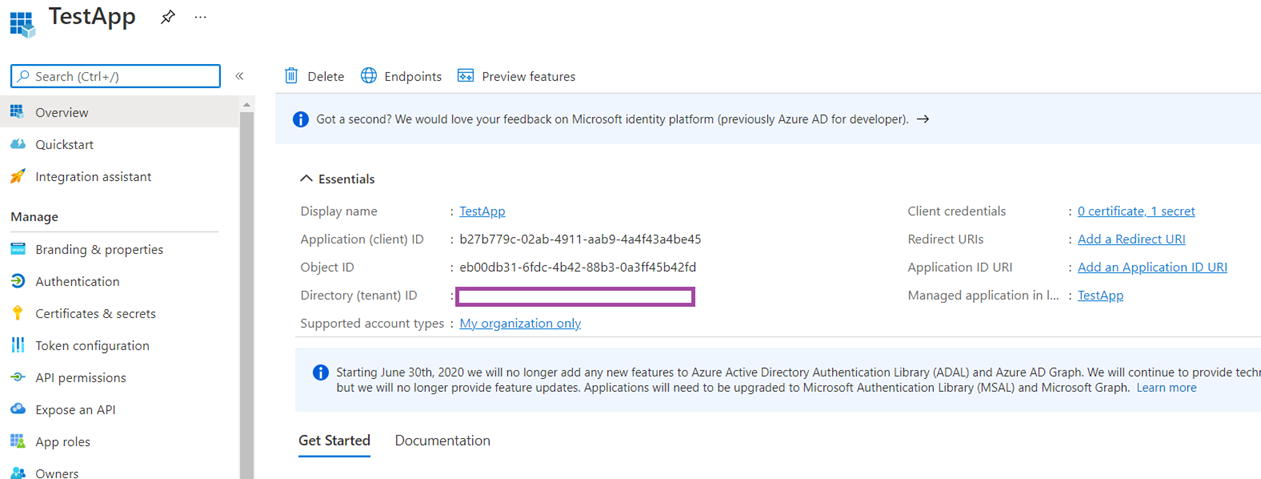Screen dimensions: 1261x479
Task: Open Preview features
Action: point(528,76)
